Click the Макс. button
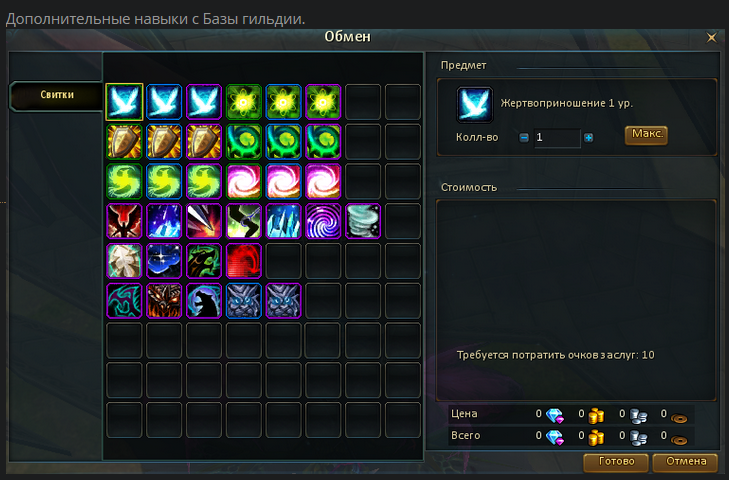Viewport: 729px width, 480px height. (646, 135)
